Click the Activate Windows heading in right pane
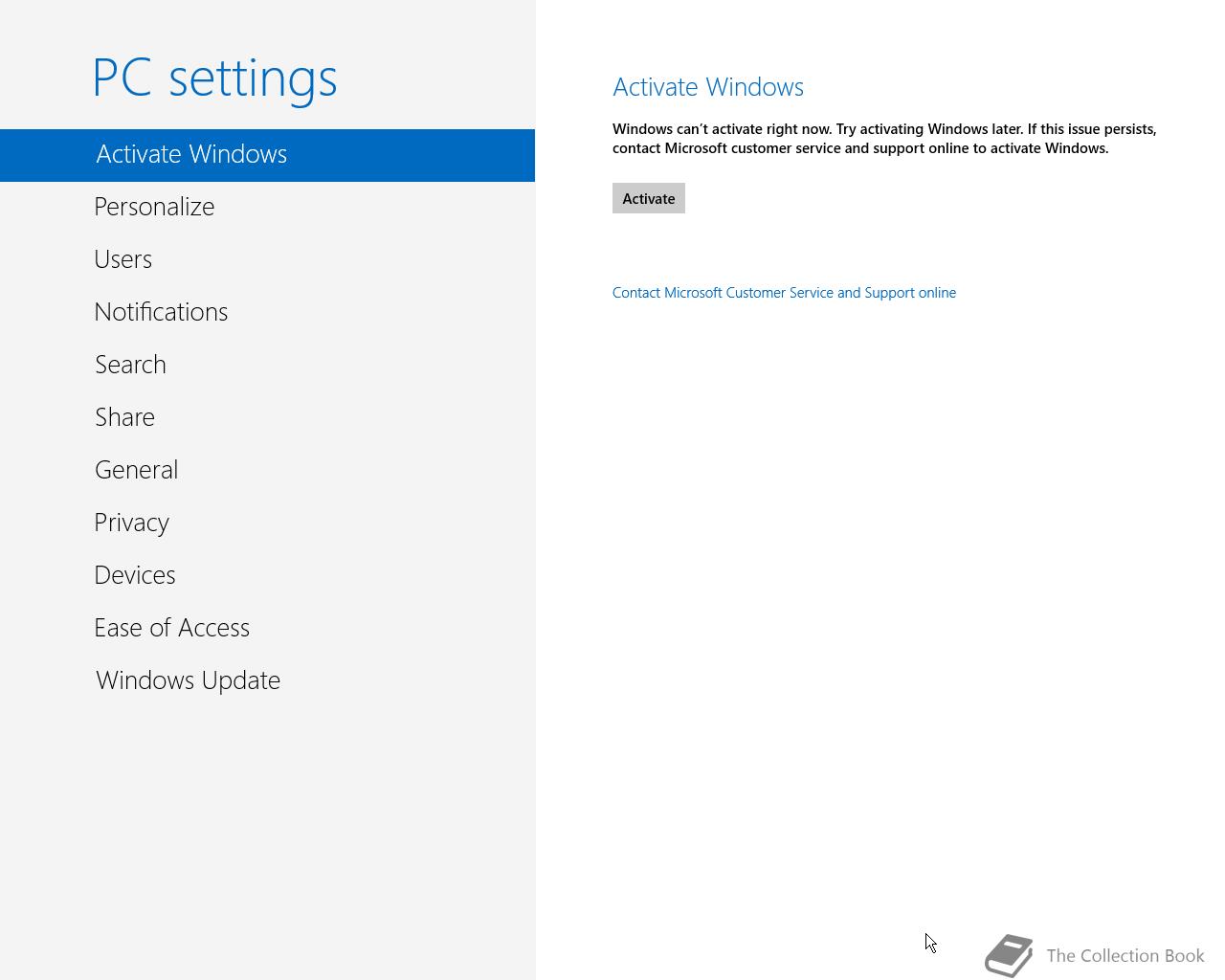Viewport: 1225px width, 980px height. pos(708,87)
